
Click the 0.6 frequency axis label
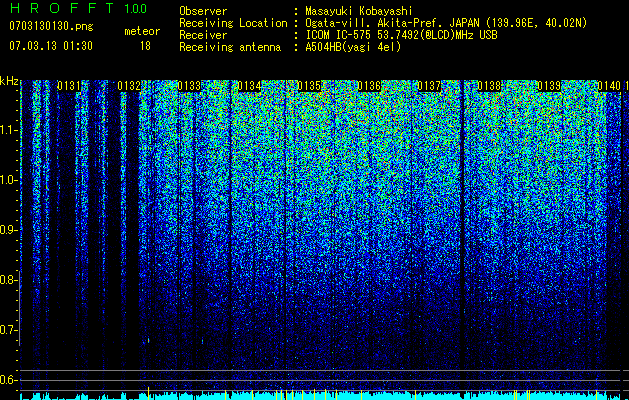8,380
